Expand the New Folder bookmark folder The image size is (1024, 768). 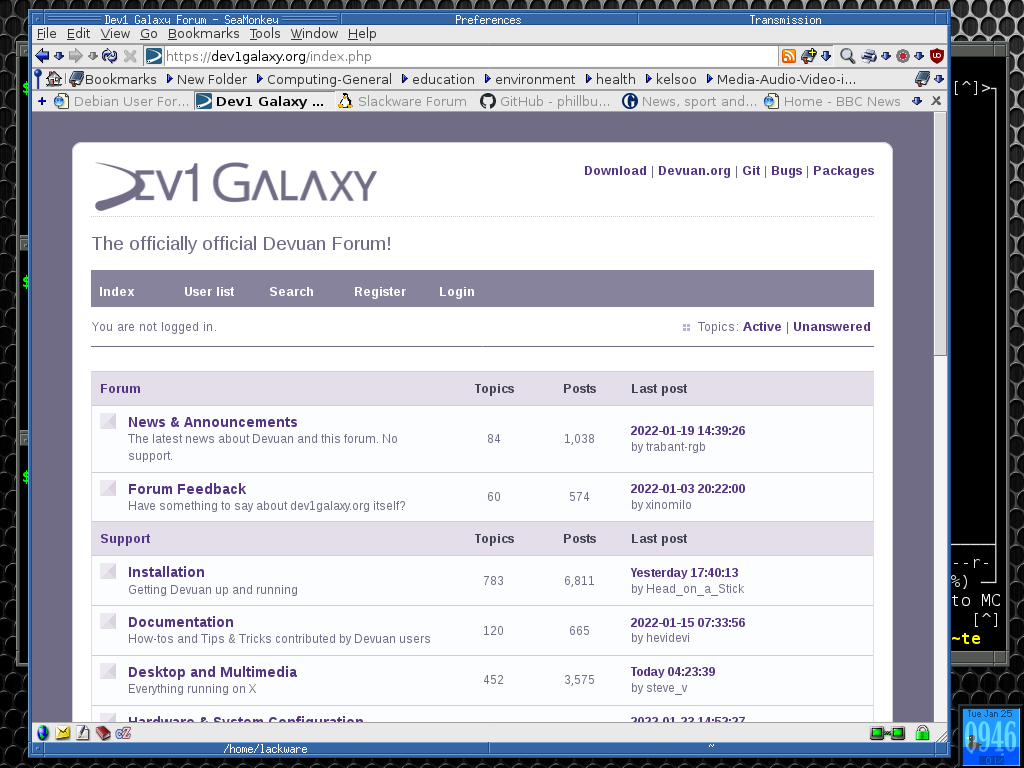(206, 79)
